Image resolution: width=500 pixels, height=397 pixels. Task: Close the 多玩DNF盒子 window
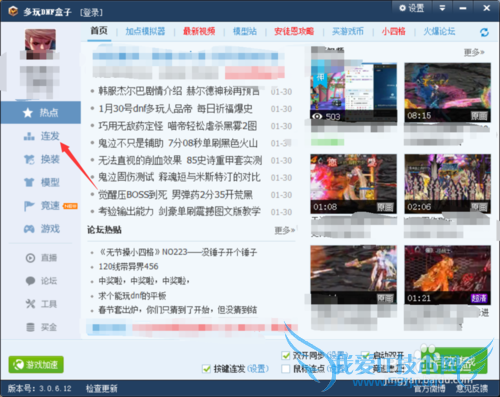coord(487,8)
